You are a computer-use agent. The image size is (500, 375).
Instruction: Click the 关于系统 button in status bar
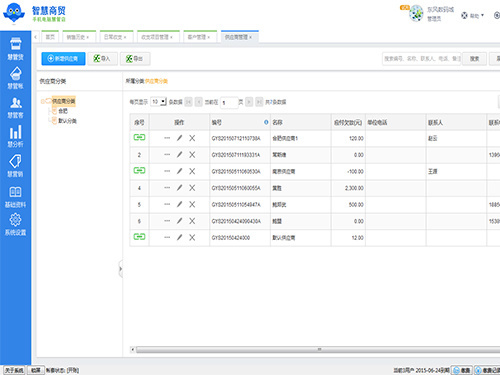(14, 370)
